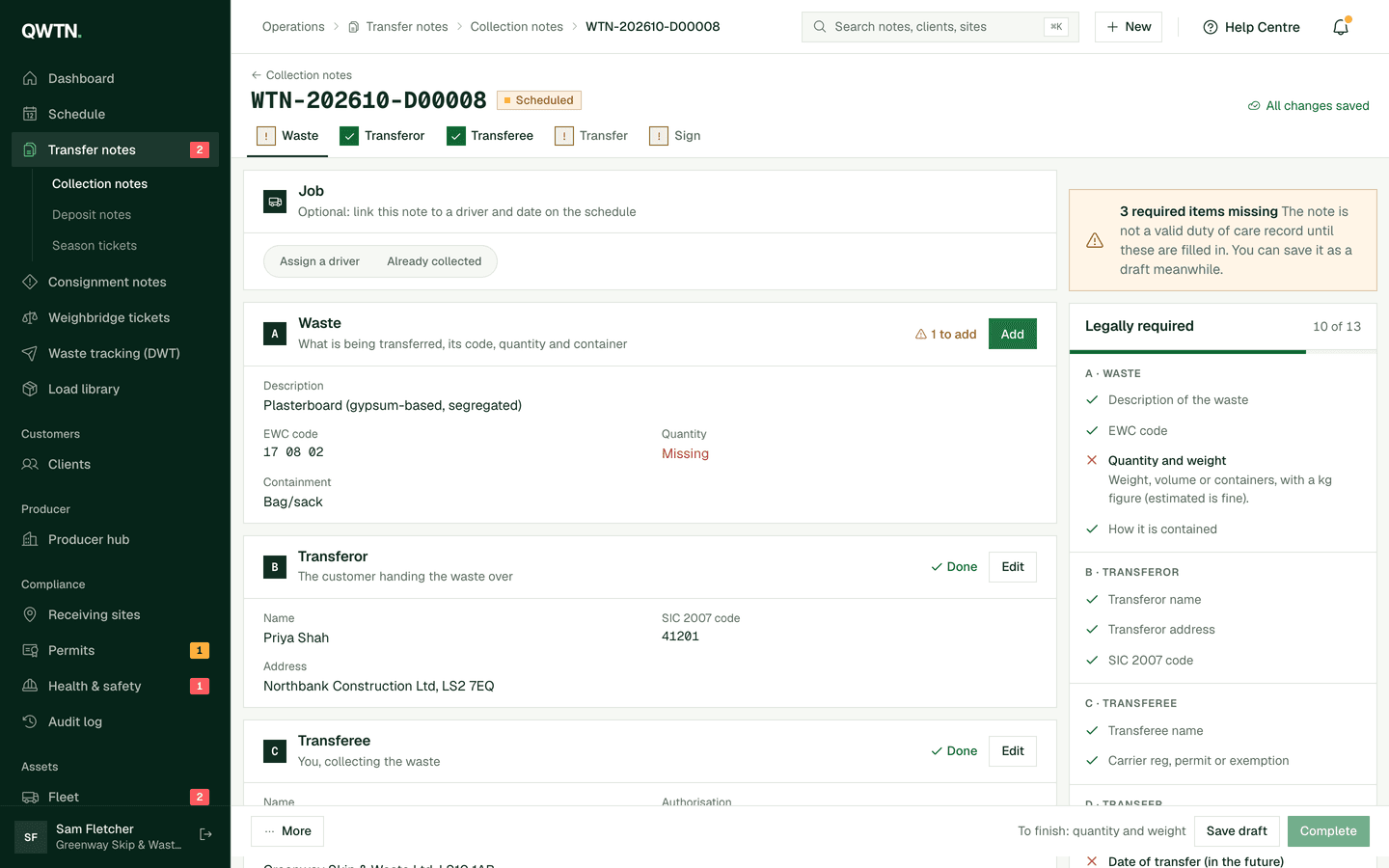Click the Complete button
The height and width of the screenshot is (868, 1389).
pyautogui.click(x=1328, y=831)
